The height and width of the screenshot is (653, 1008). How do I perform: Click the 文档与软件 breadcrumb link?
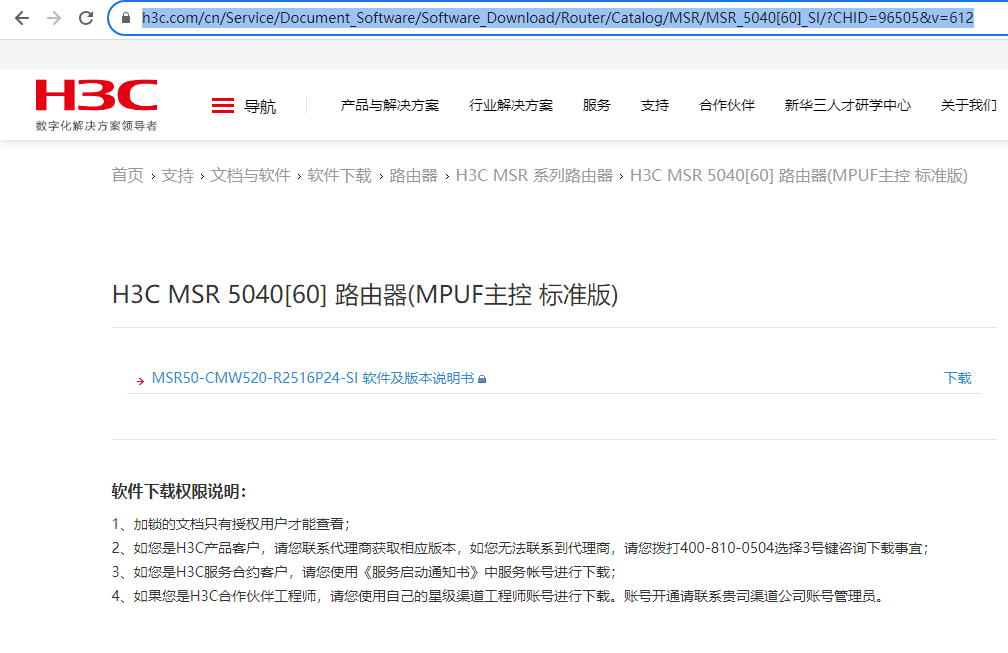(250, 175)
